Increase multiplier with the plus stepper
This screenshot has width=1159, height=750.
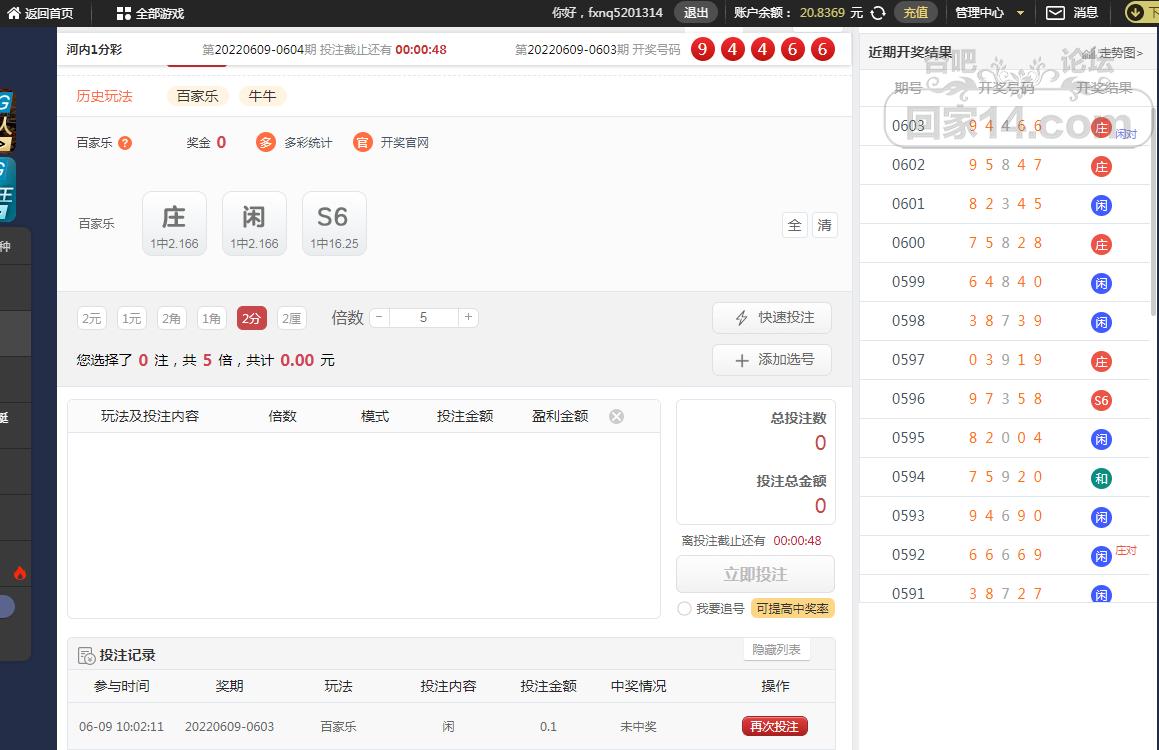(467, 317)
